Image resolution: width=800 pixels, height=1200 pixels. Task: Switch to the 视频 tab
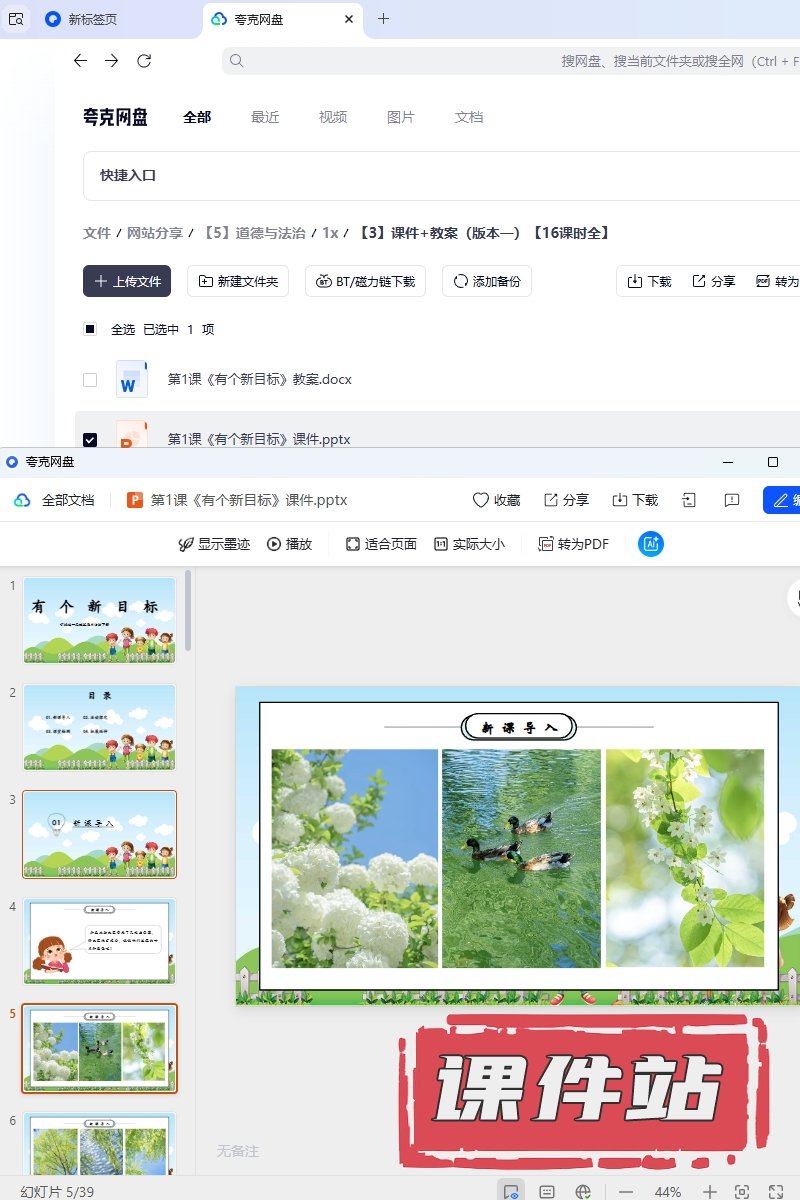[x=333, y=117]
